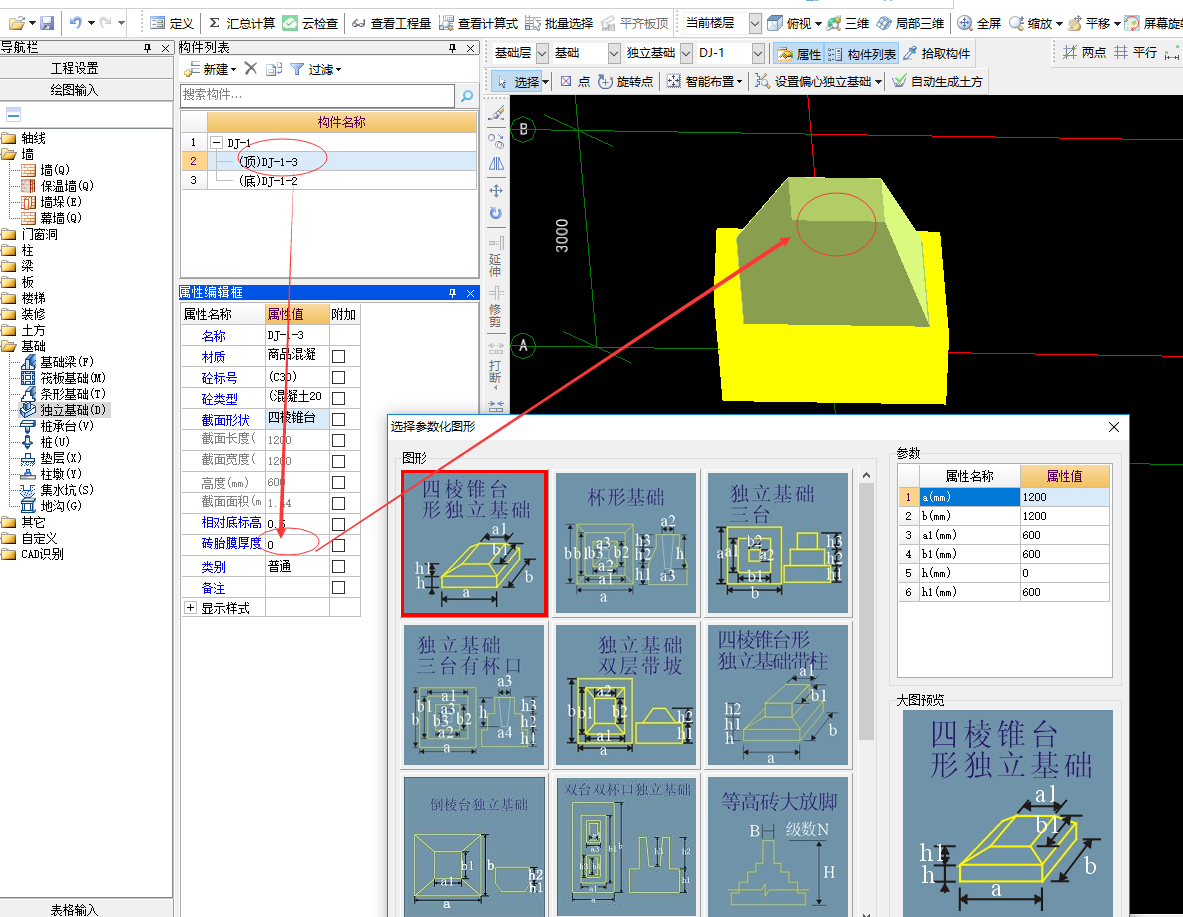Check the 砼类型 附加 checkbox
Viewport: 1183px width, 917px height.
(339, 398)
